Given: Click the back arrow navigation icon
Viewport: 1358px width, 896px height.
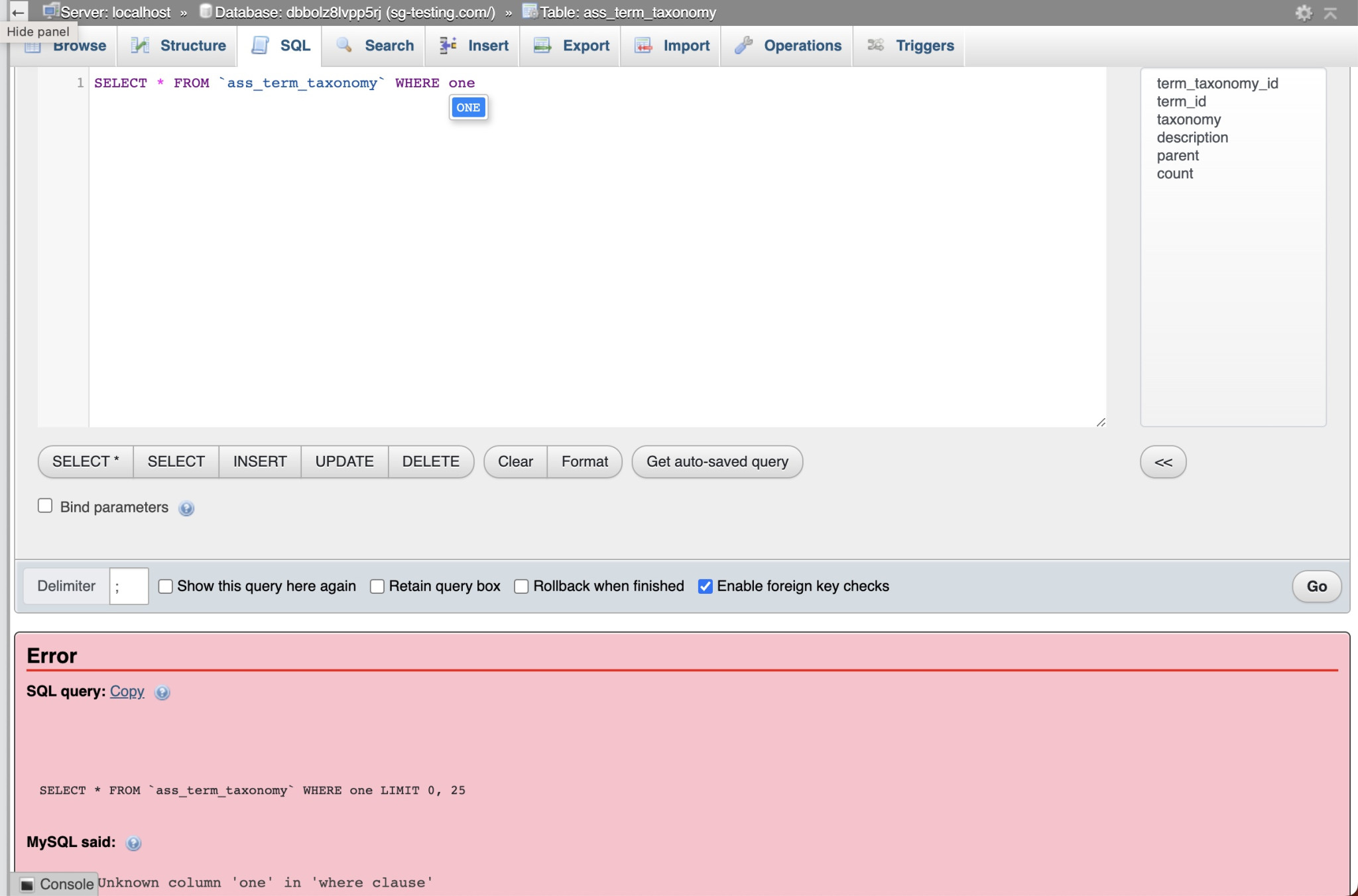Looking at the screenshot, I should tap(18, 12).
